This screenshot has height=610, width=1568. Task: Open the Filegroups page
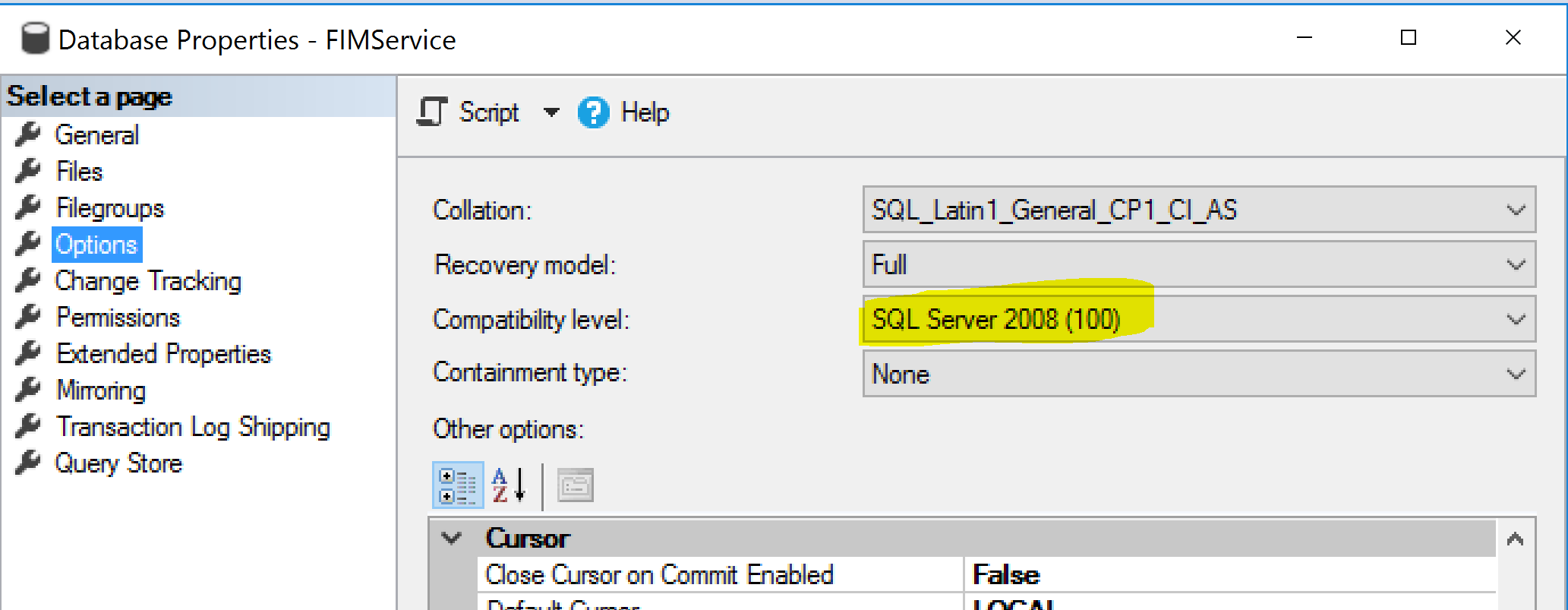point(110,208)
